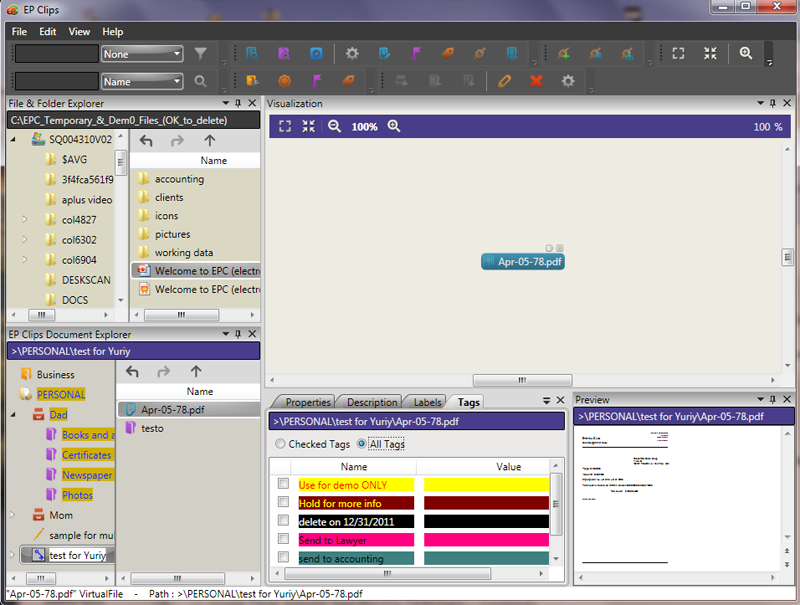This screenshot has width=800, height=605.
Task: Check the 'Use for demo ONLY' tag
Action: tap(283, 484)
